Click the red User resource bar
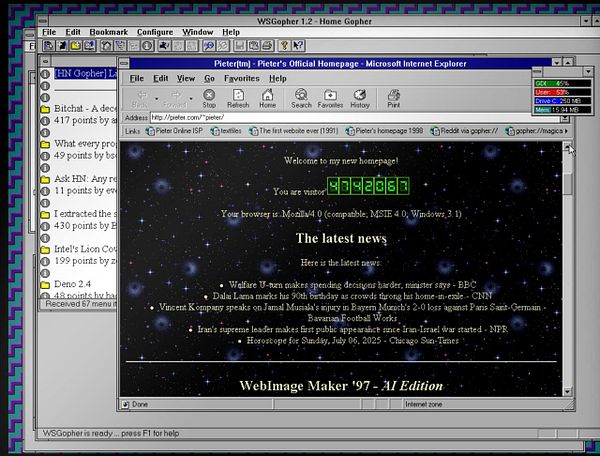The image size is (600, 456). click(x=562, y=92)
